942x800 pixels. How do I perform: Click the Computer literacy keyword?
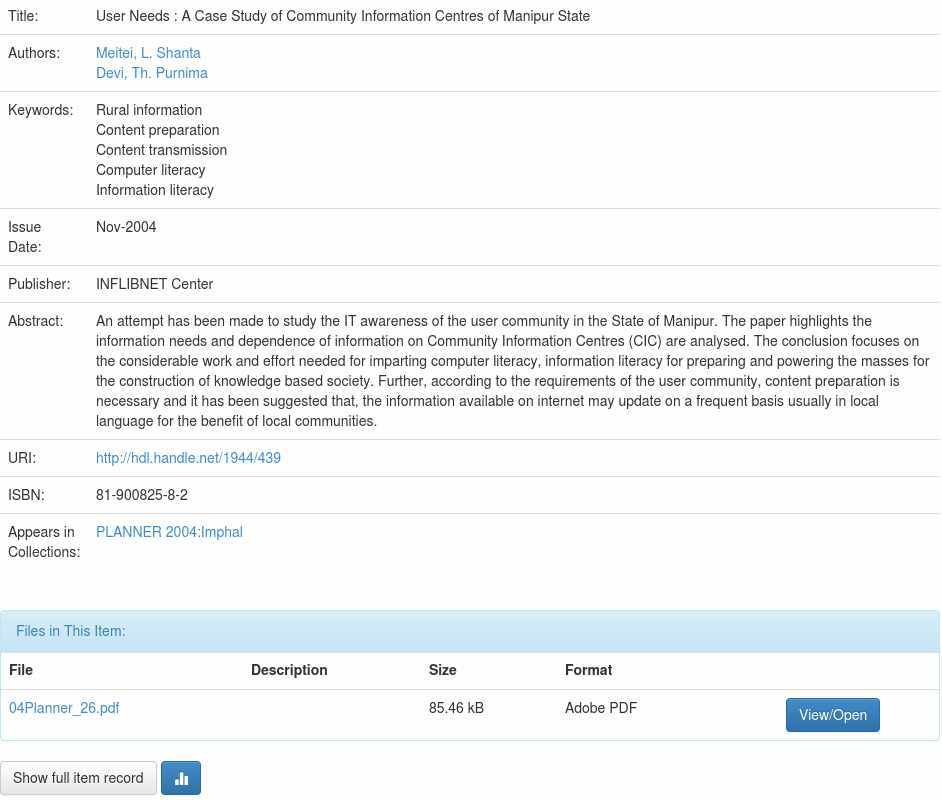[x=150, y=170]
